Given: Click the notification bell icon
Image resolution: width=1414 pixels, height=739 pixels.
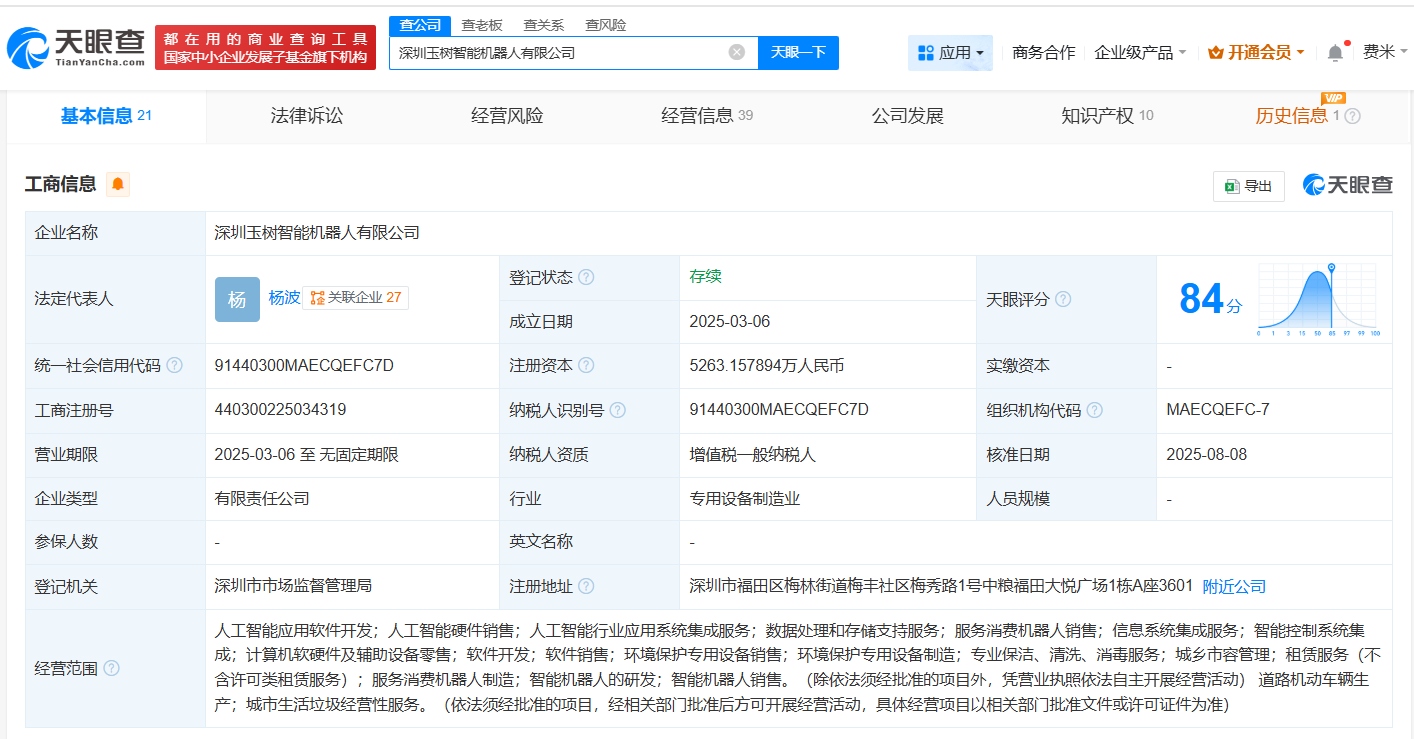Looking at the screenshot, I should tap(1334, 50).
